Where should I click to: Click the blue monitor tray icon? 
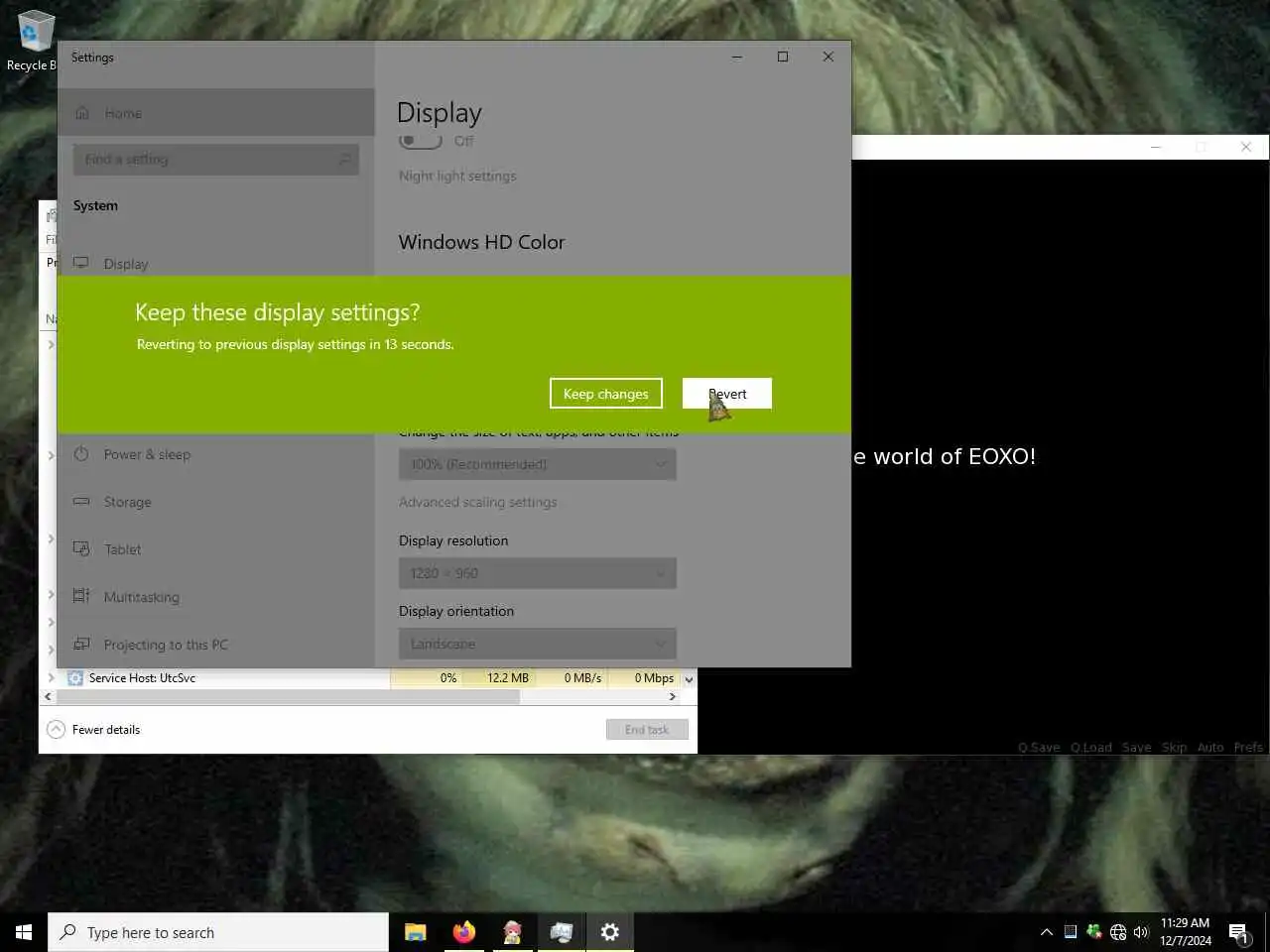[x=1070, y=932]
